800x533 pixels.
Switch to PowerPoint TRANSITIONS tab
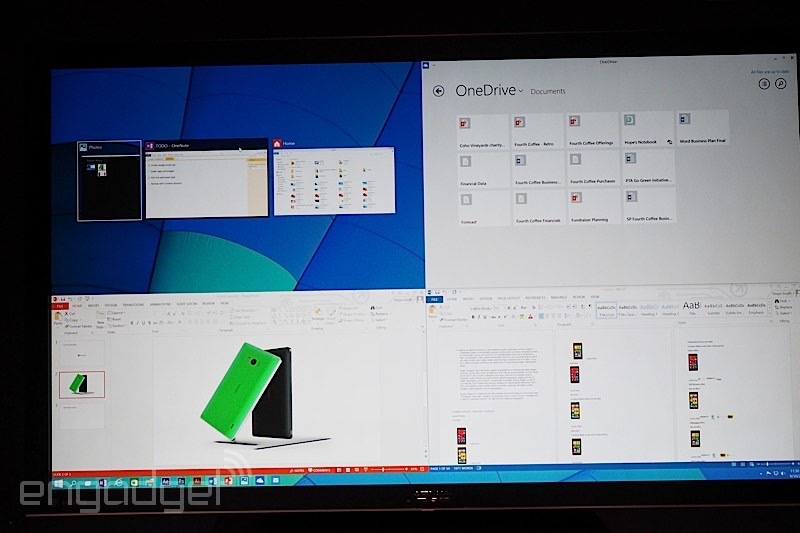(133, 305)
